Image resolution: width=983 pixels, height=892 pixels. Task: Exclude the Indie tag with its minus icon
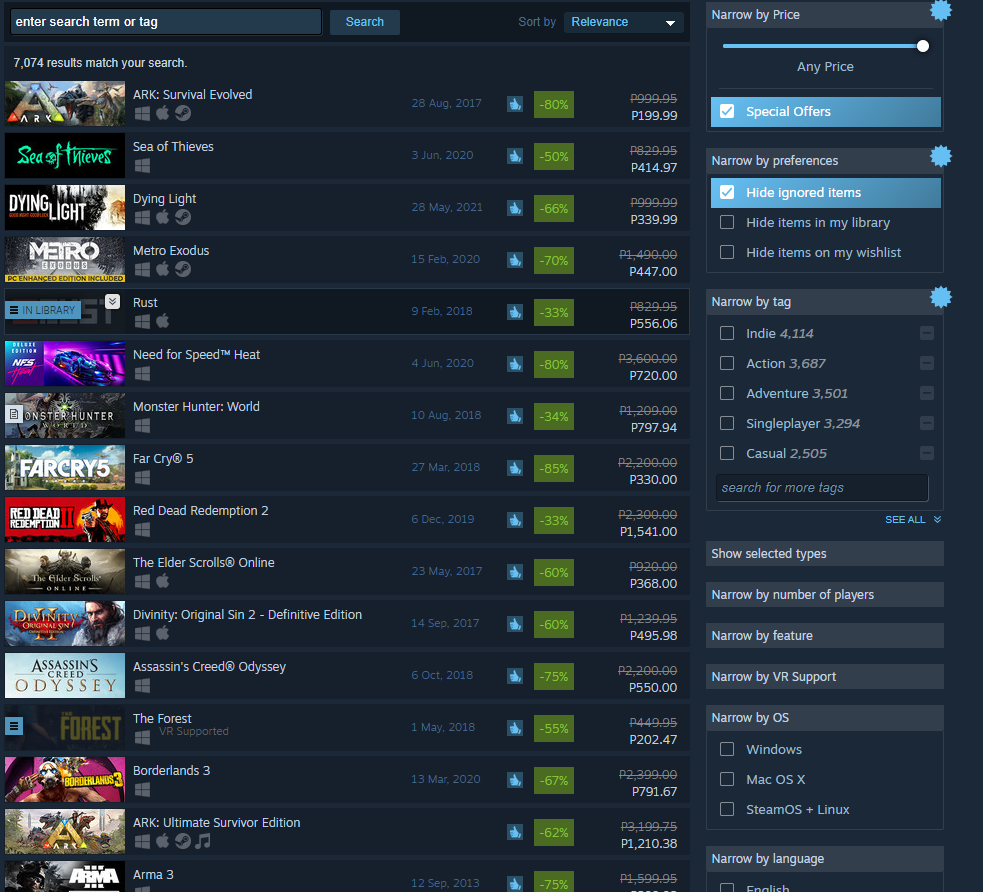click(x=927, y=333)
